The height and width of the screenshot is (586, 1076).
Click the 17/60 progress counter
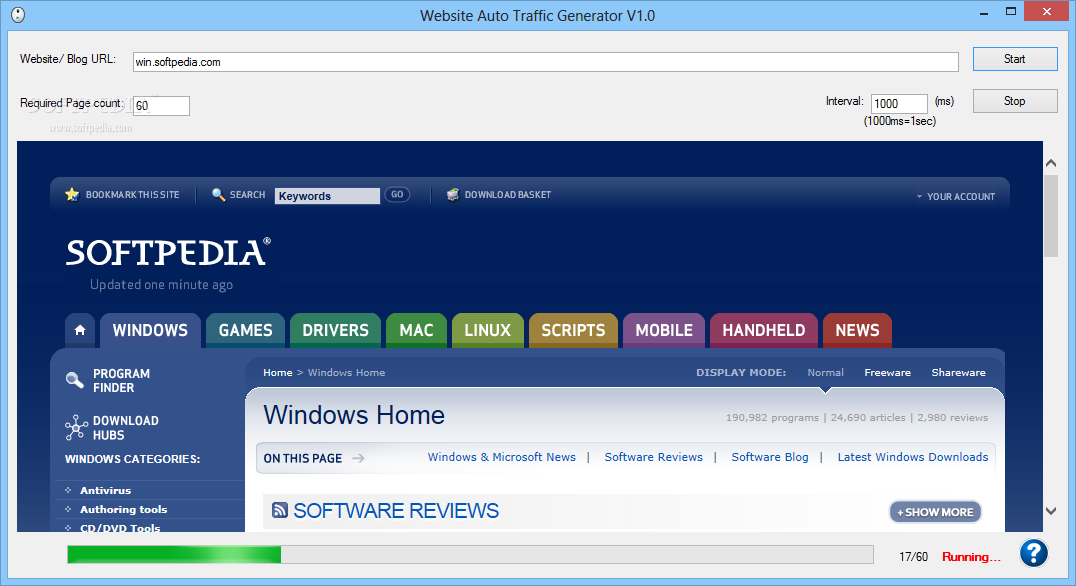[x=913, y=556]
